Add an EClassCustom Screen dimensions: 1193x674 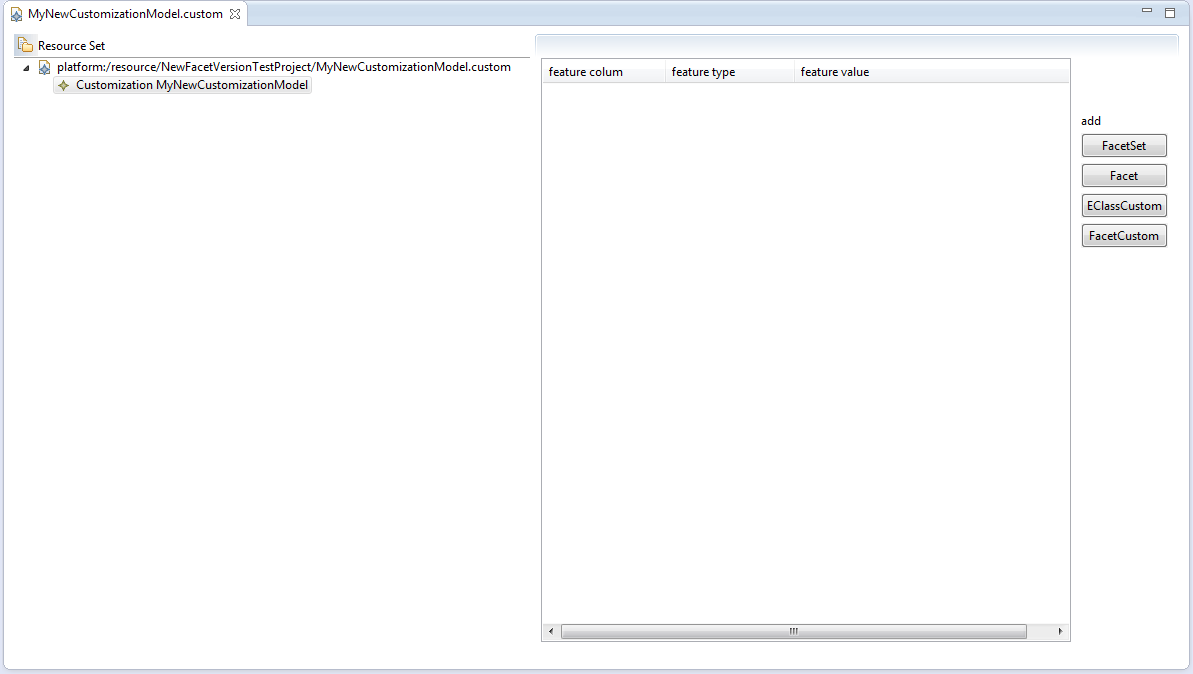click(1124, 205)
